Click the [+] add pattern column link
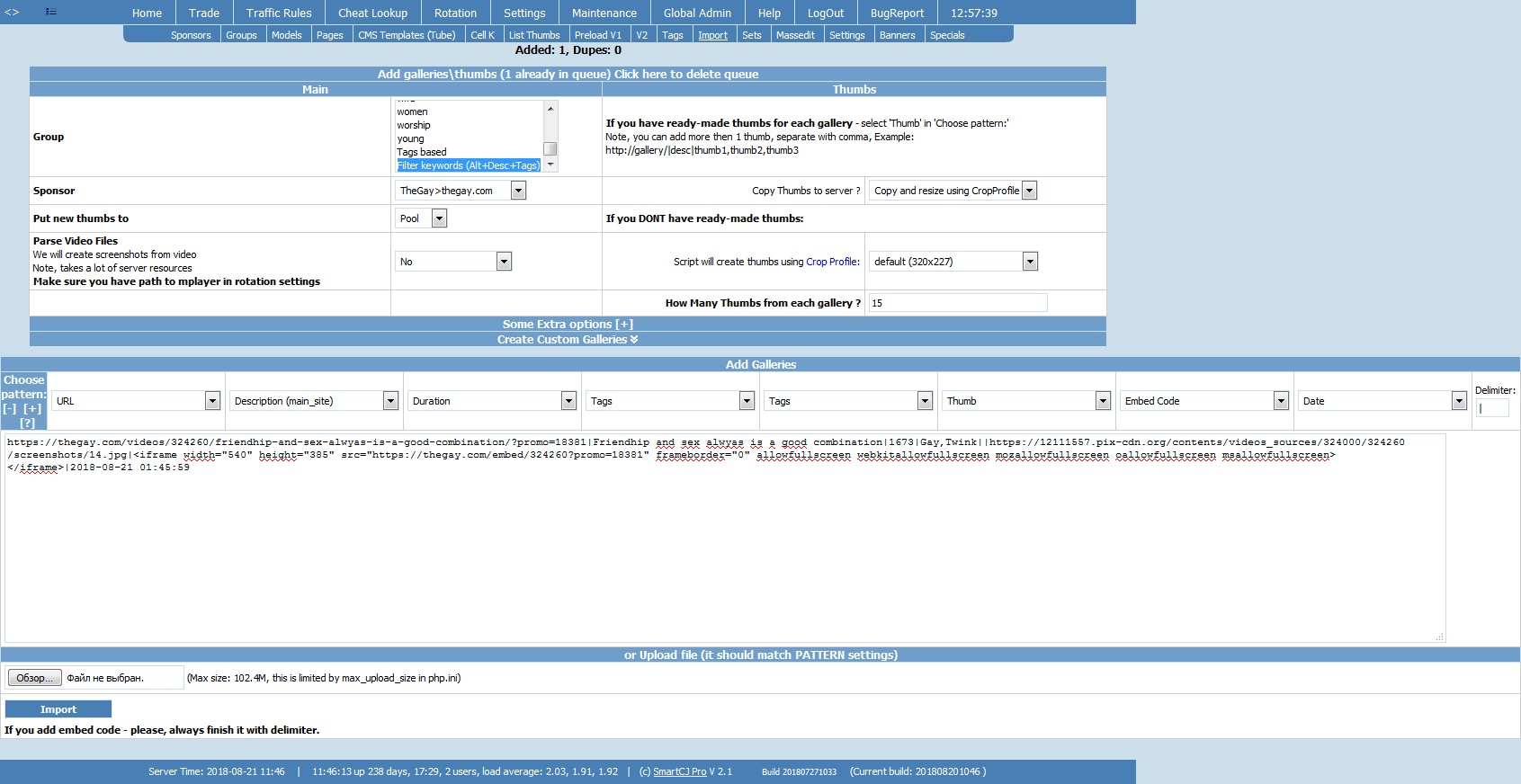1521x784 pixels. [x=32, y=408]
